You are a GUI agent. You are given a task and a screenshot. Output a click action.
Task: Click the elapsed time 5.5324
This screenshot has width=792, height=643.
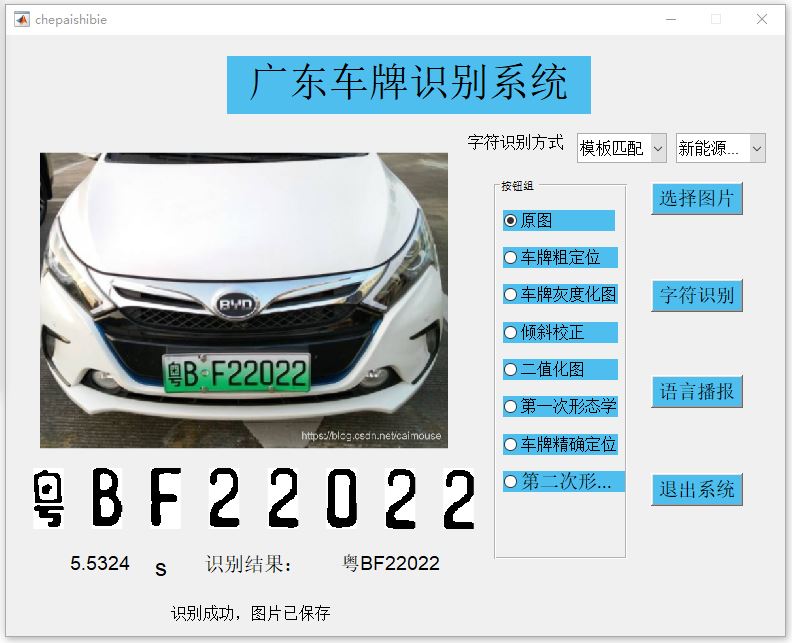(x=100, y=563)
